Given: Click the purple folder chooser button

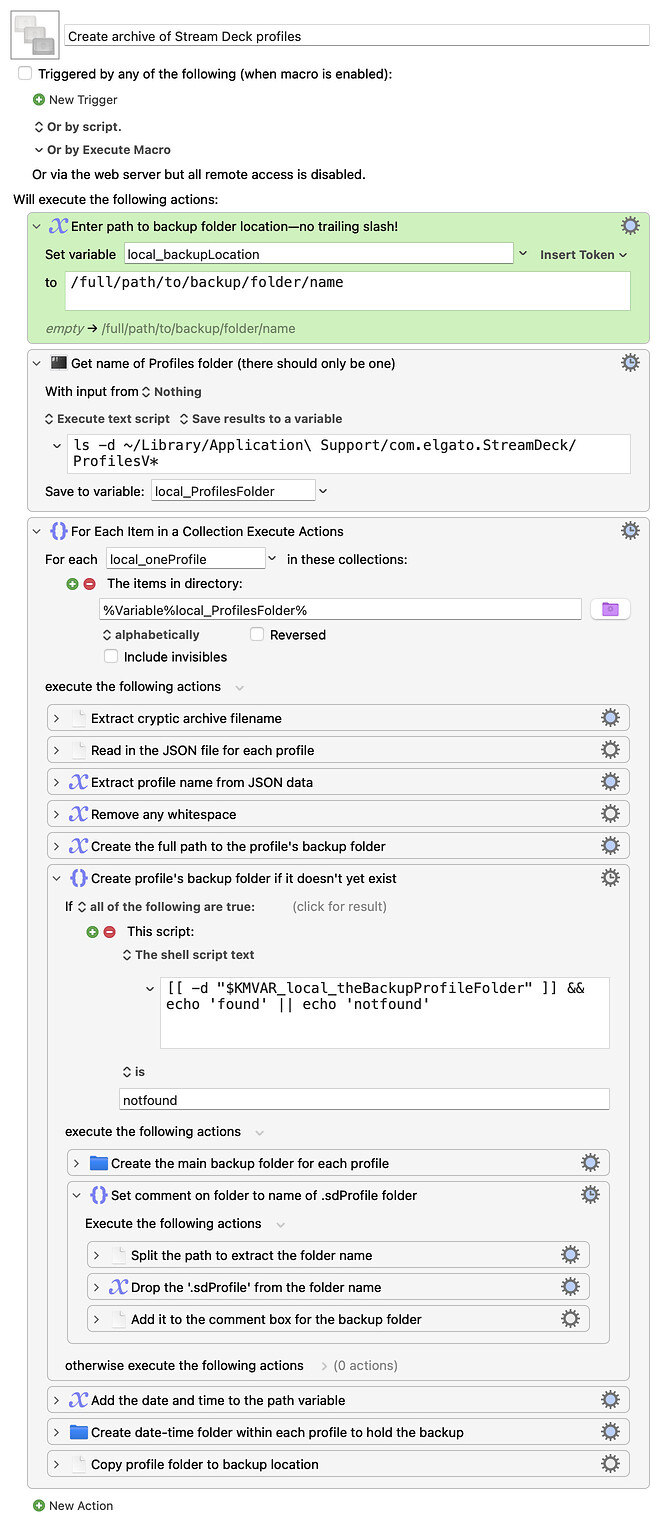Looking at the screenshot, I should click(611, 609).
